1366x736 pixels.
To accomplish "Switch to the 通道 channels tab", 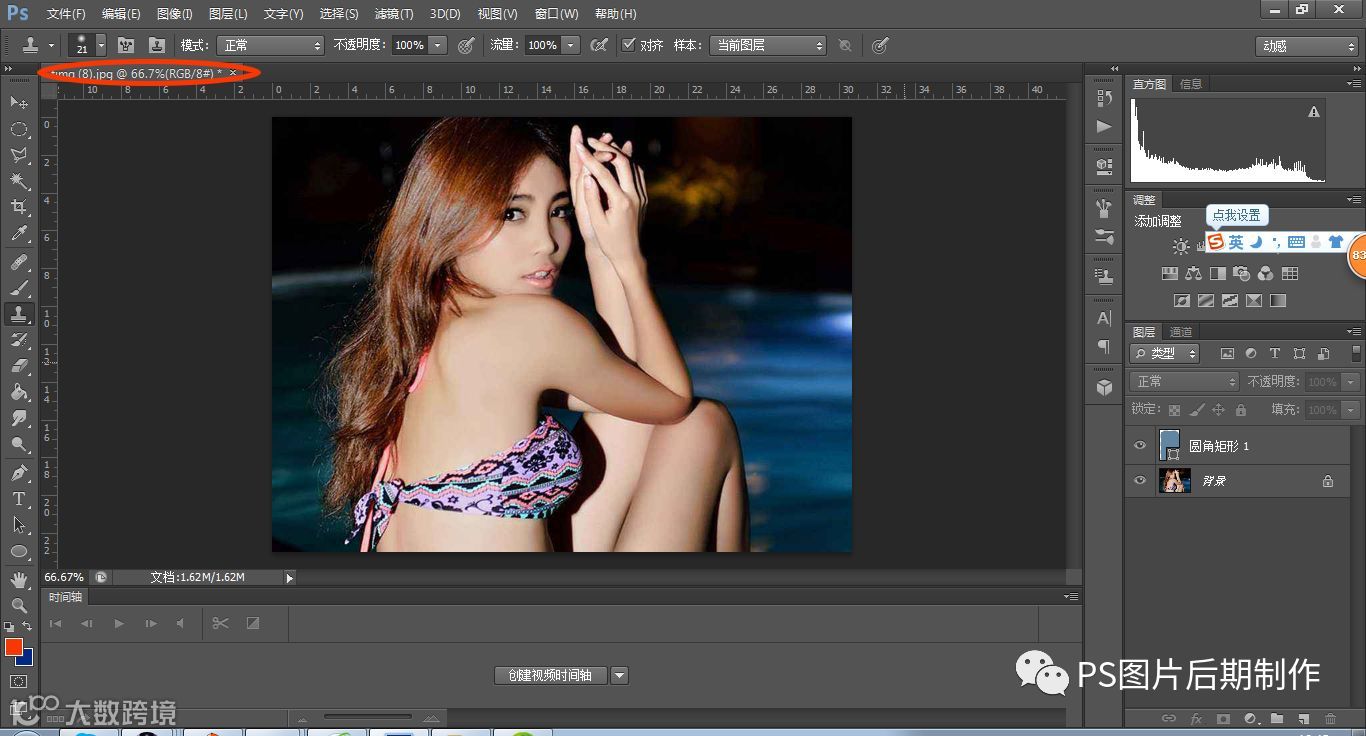I will (1181, 332).
